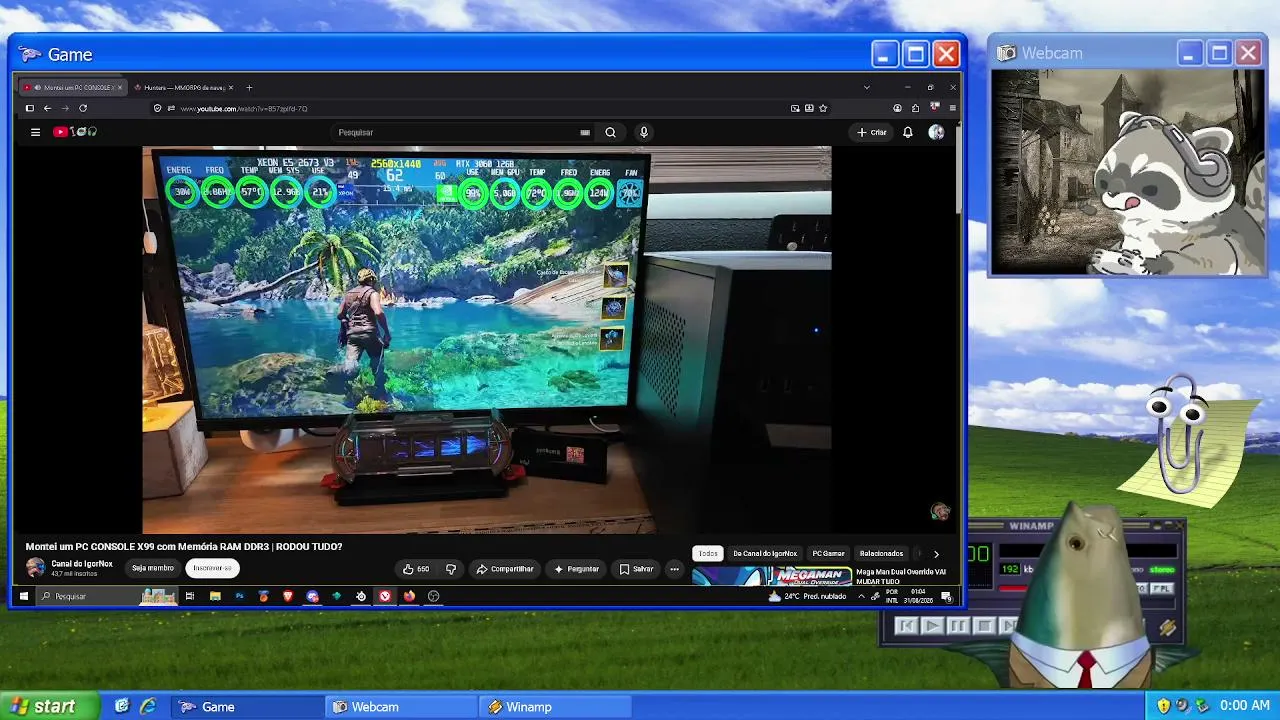Open Internet Explorer from quick launch
Screen dimensions: 1280x720
pyautogui.click(x=148, y=706)
